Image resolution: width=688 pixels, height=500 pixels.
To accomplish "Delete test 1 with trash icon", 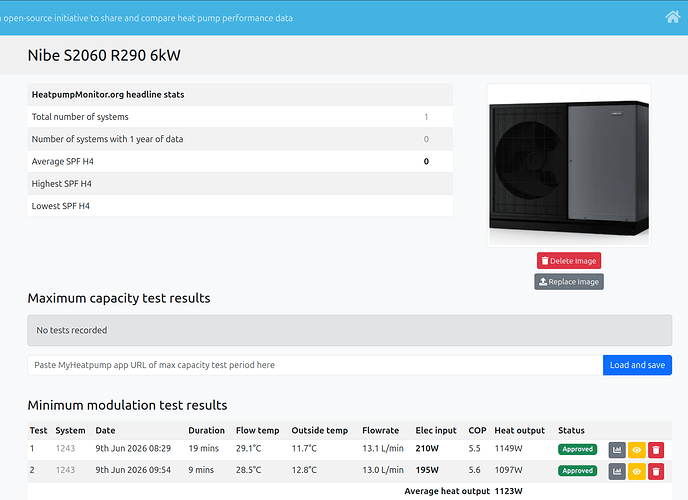I will click(x=656, y=450).
